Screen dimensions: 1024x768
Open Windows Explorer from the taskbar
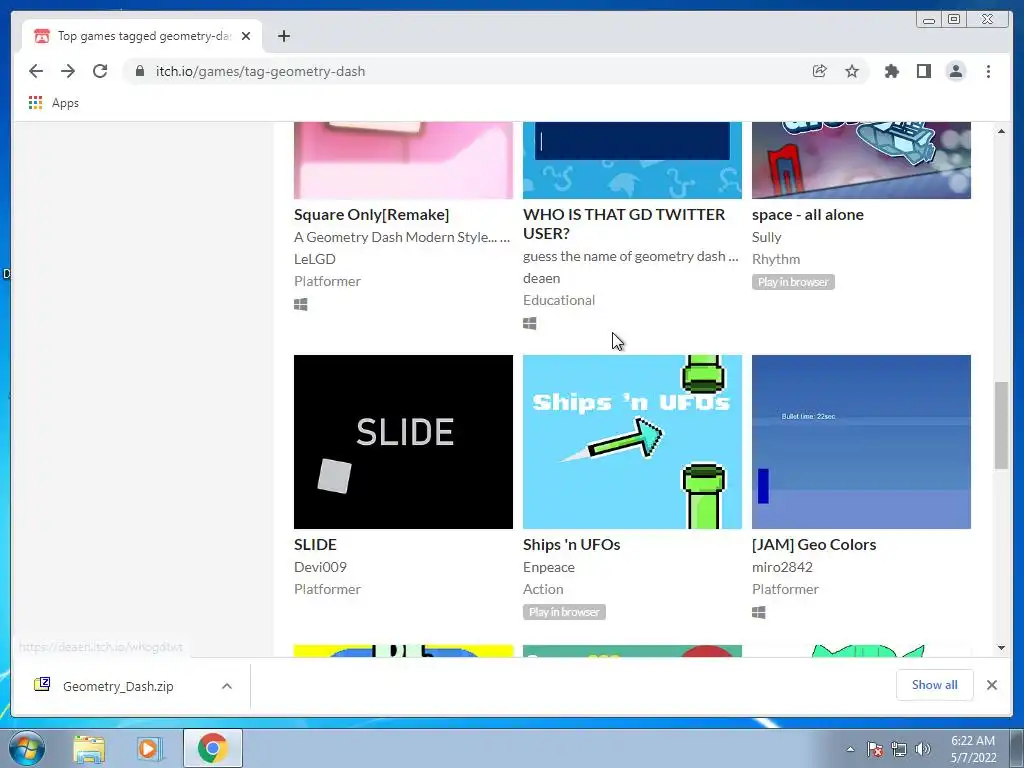pyautogui.click(x=89, y=748)
